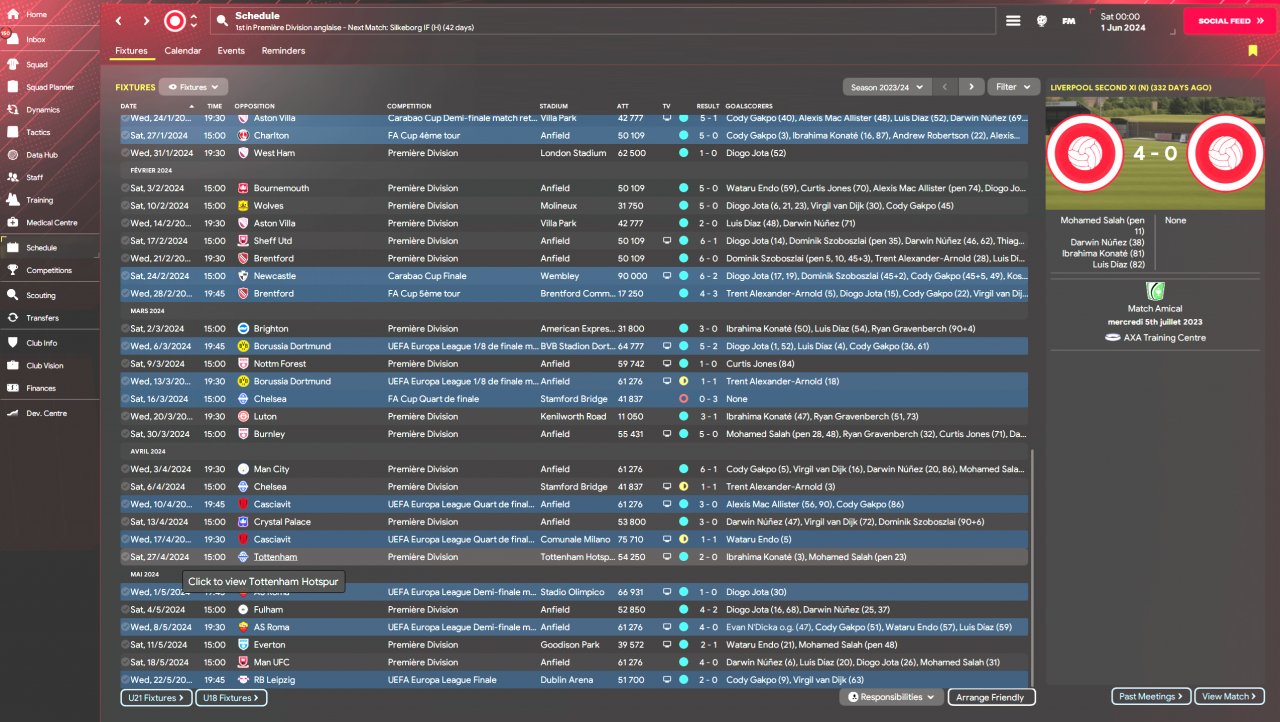Click the Man City club badge in the fixtures list
Viewport: 1280px width, 722px height.
point(244,469)
